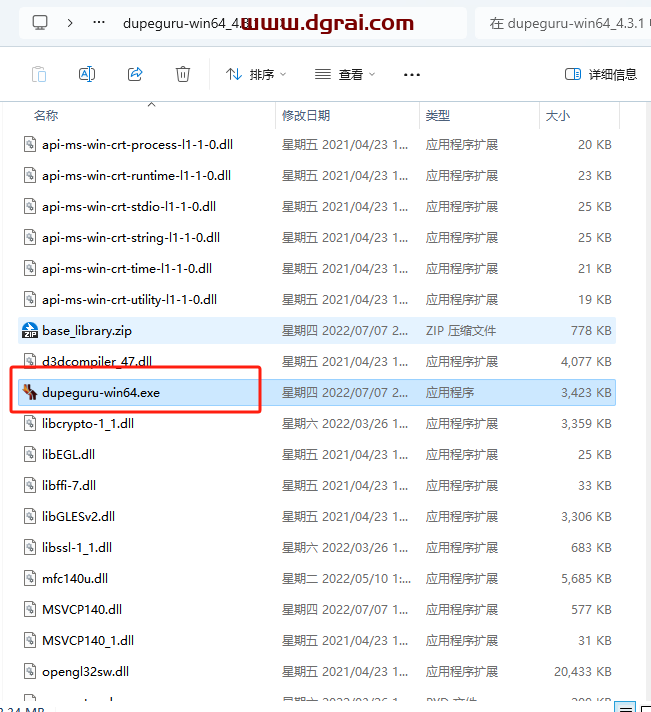The image size is (651, 712).
Task: Click the paste icon in toolbar
Action: 39,74
